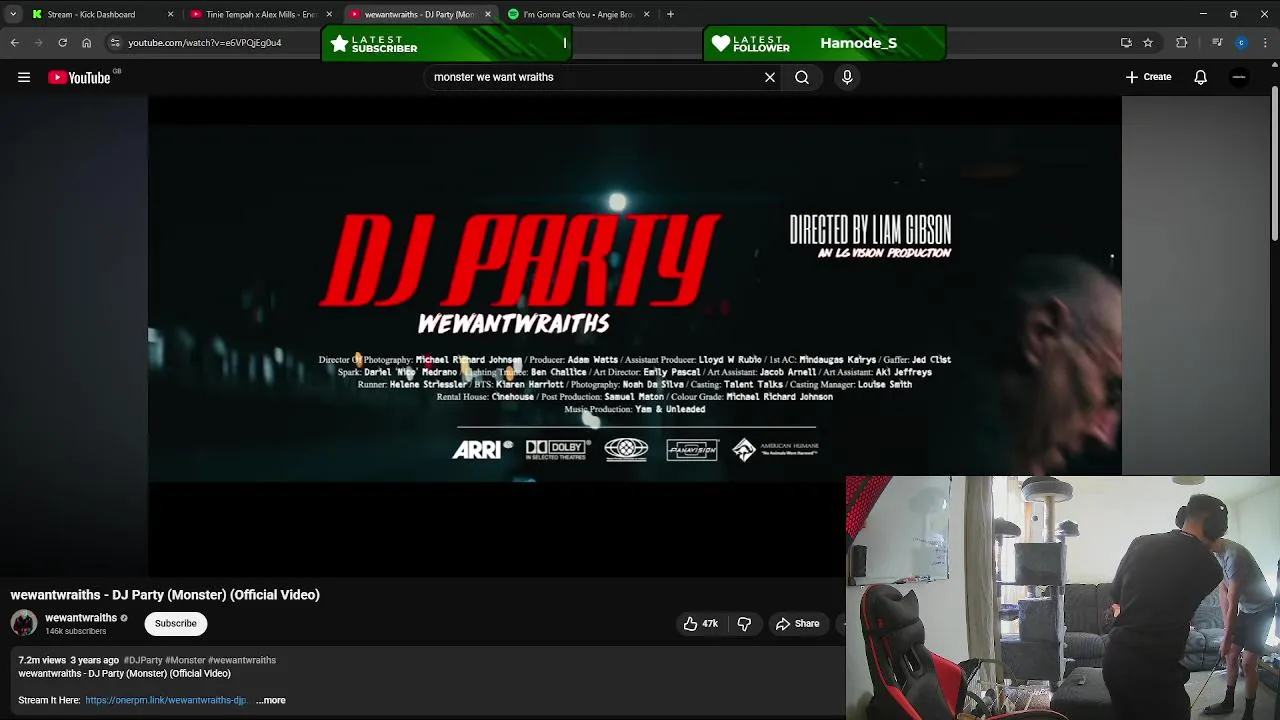Open the onerpm.link stream link

click(x=166, y=700)
